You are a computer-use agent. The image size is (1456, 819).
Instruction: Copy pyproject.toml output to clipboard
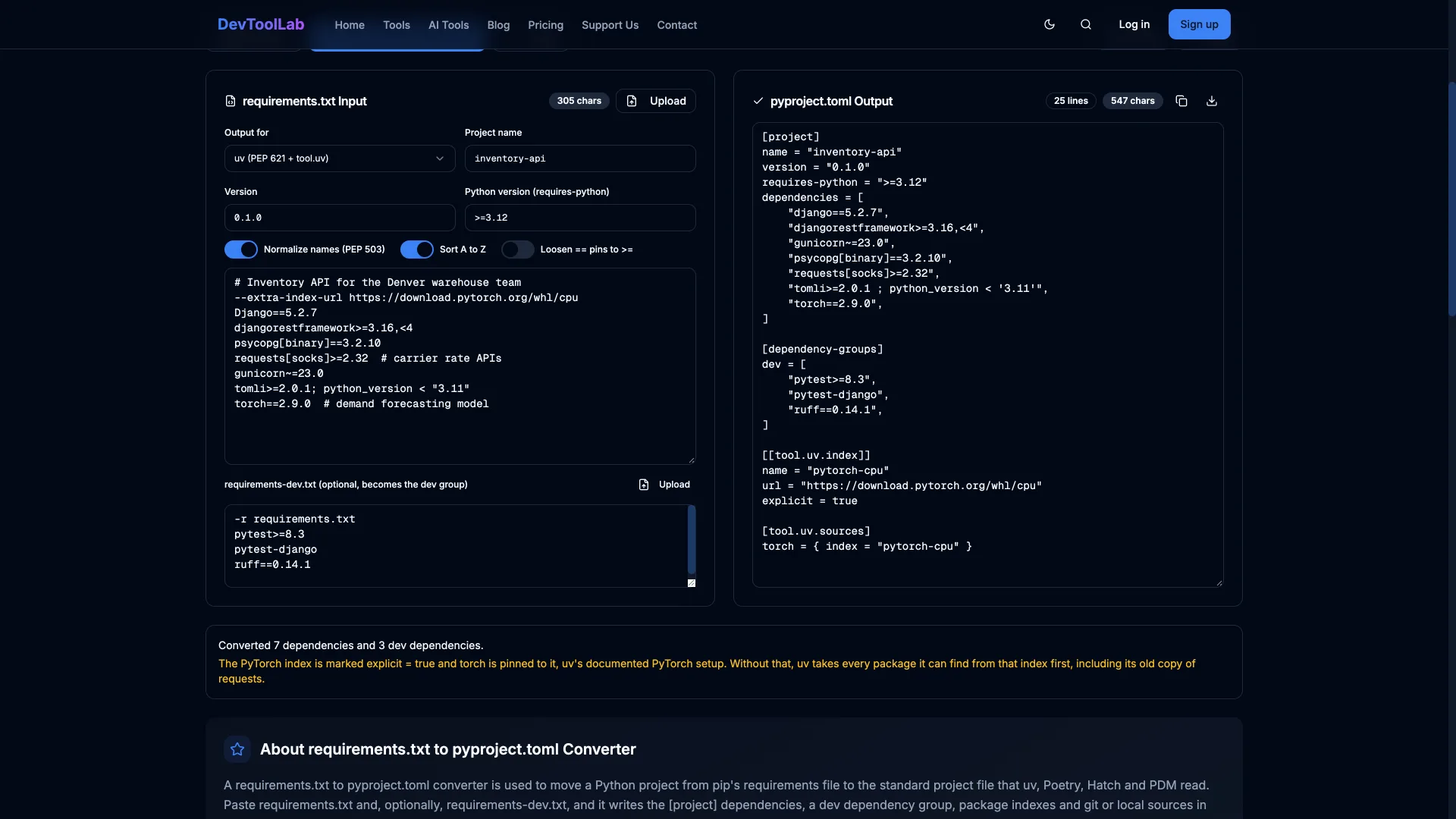1181,101
